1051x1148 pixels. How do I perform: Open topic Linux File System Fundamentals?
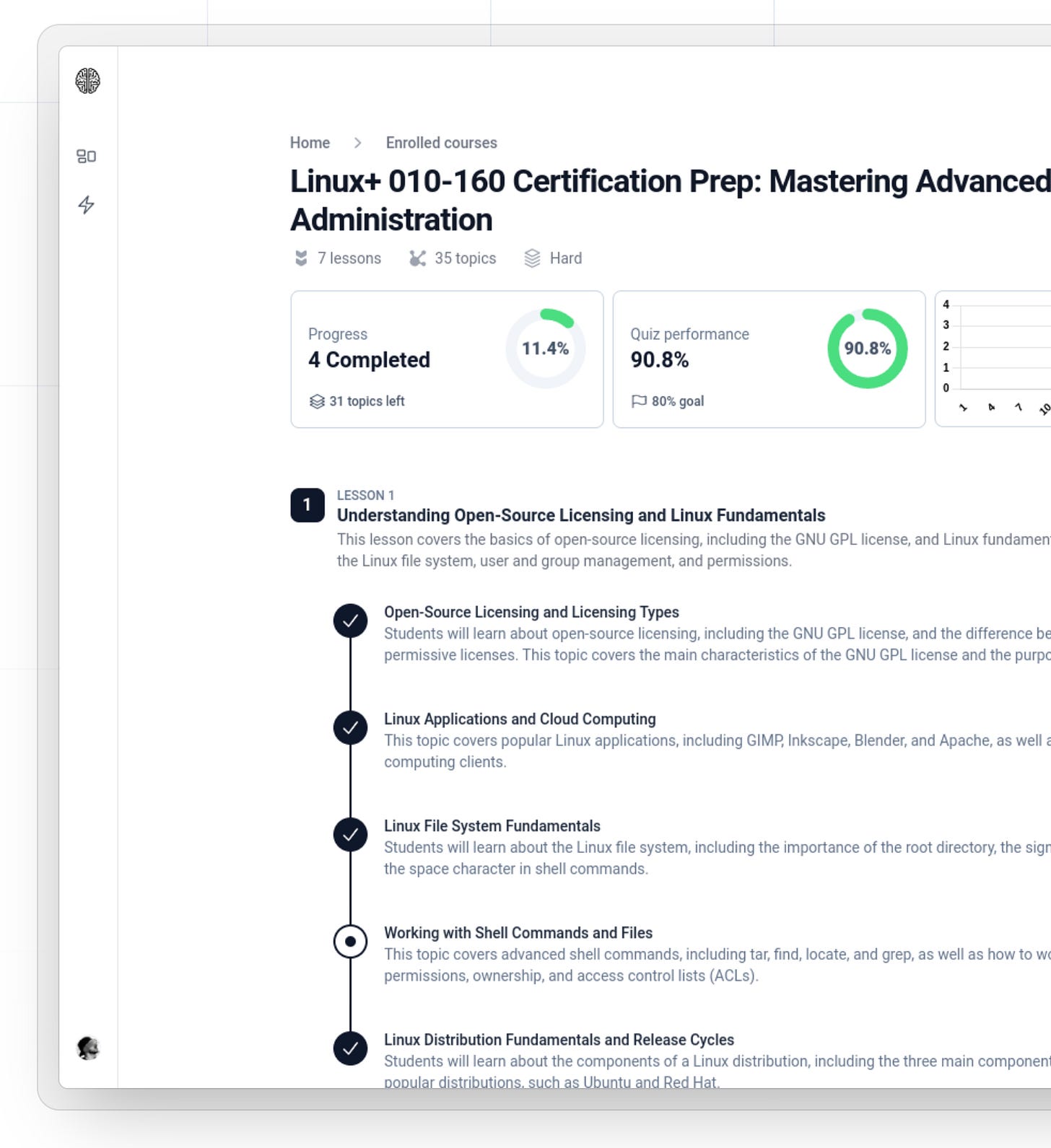coord(492,825)
